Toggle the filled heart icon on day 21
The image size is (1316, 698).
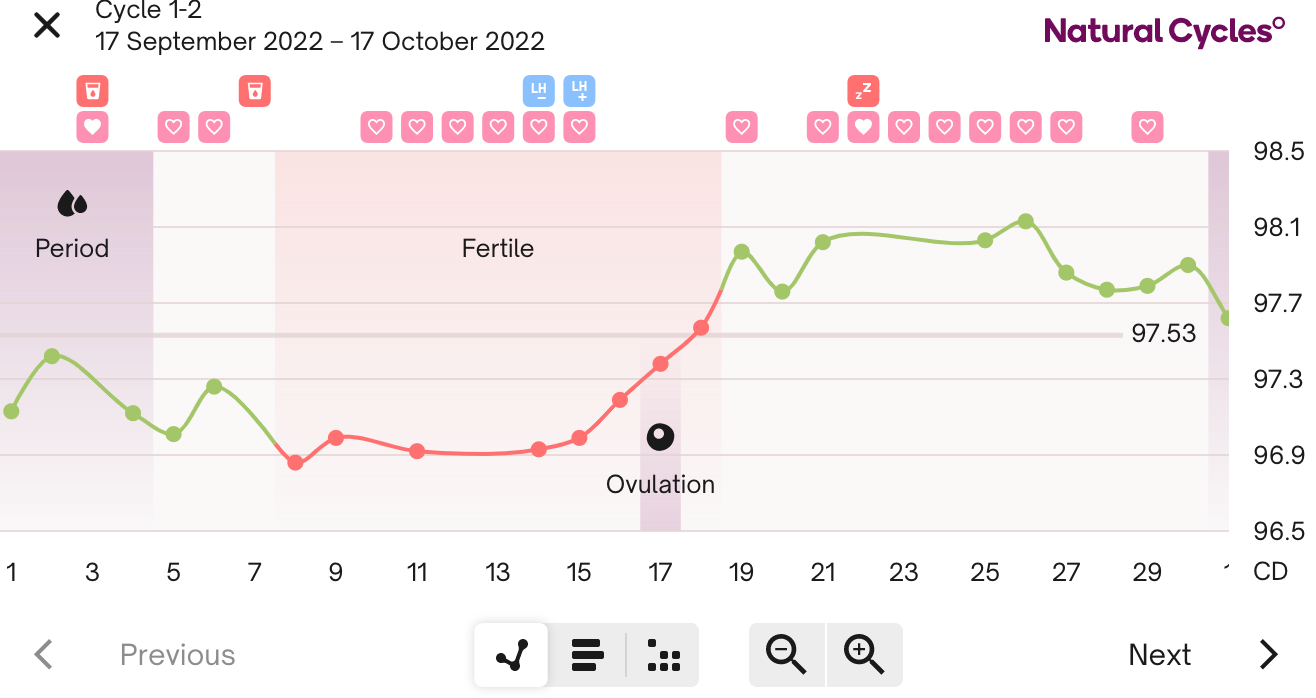[863, 127]
